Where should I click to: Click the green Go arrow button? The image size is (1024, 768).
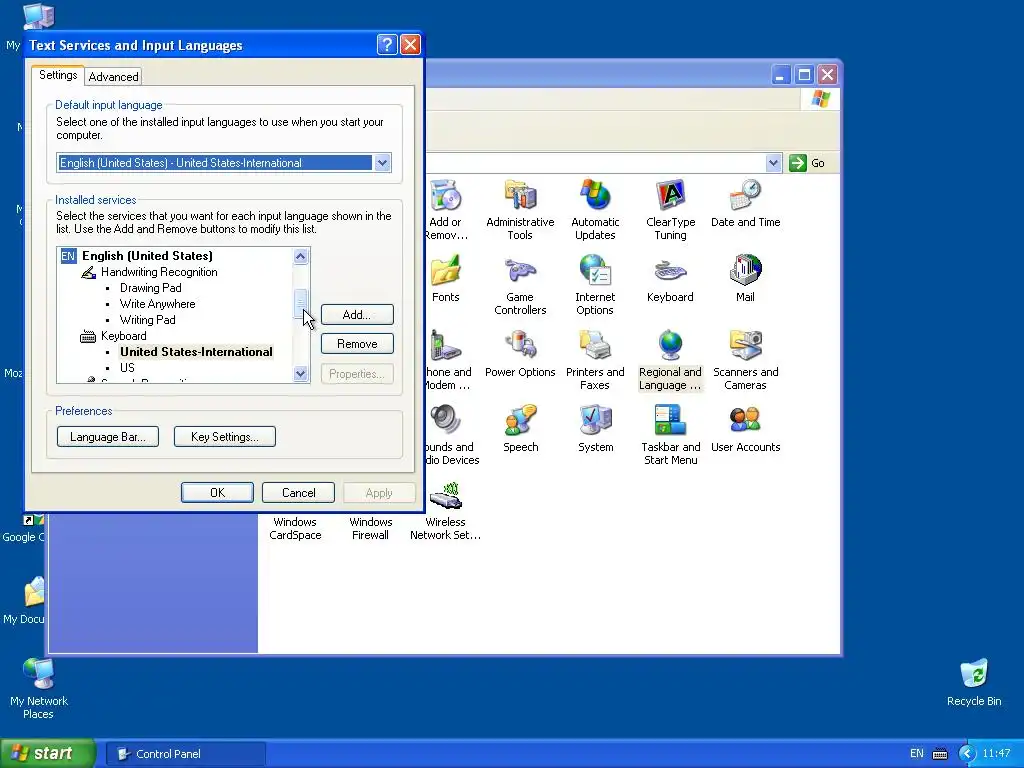797,163
